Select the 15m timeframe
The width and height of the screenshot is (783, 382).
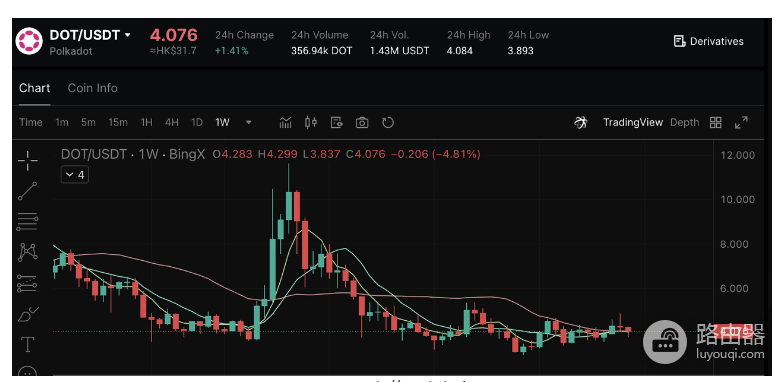tap(118, 122)
